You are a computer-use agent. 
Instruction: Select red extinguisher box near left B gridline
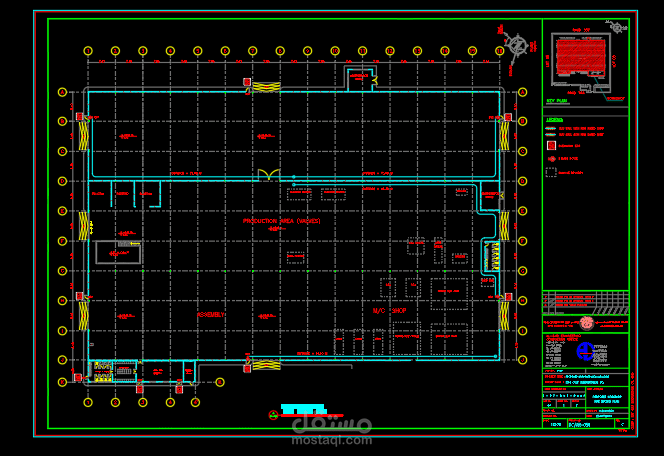pyautogui.click(x=79, y=116)
